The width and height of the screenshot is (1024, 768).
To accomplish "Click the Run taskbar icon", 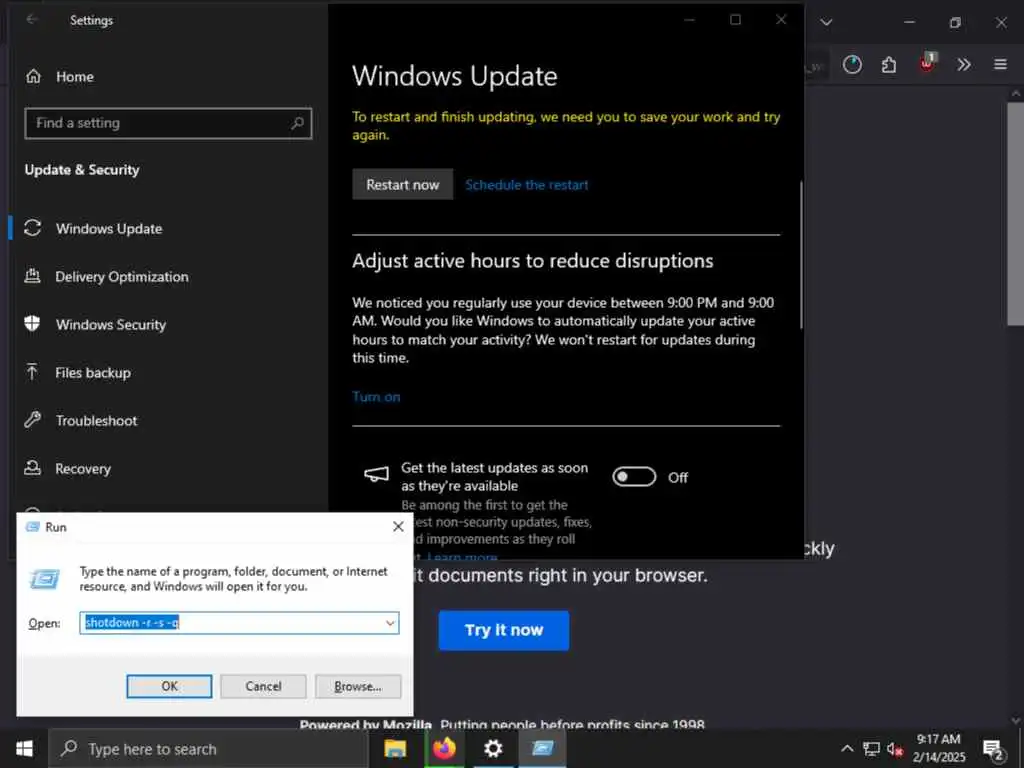I will click(x=542, y=748).
